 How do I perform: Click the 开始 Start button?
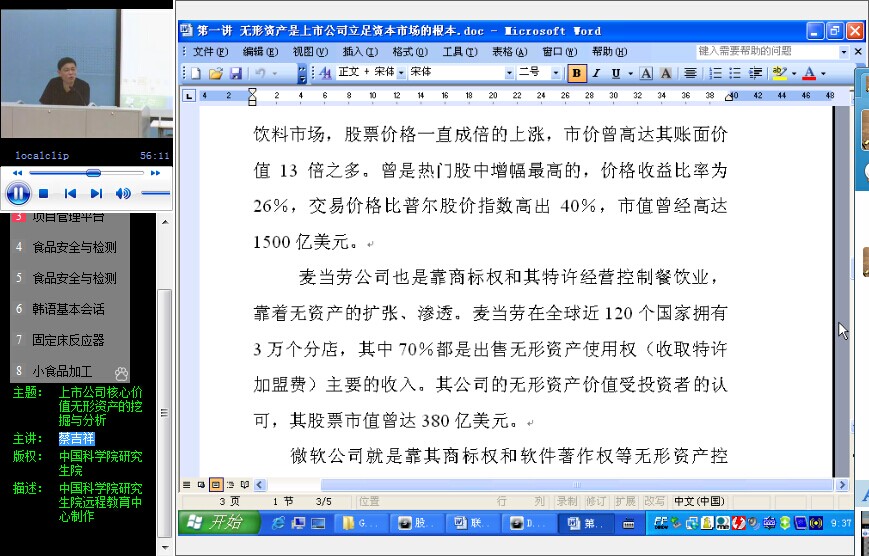218,523
